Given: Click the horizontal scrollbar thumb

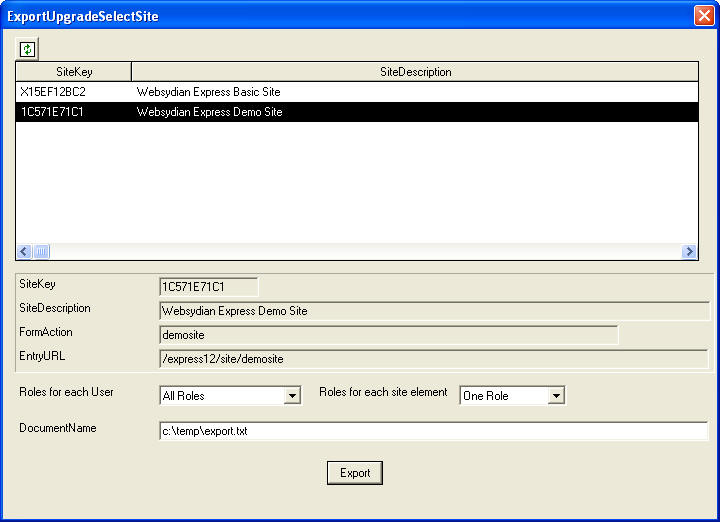Looking at the screenshot, I should (x=41, y=252).
